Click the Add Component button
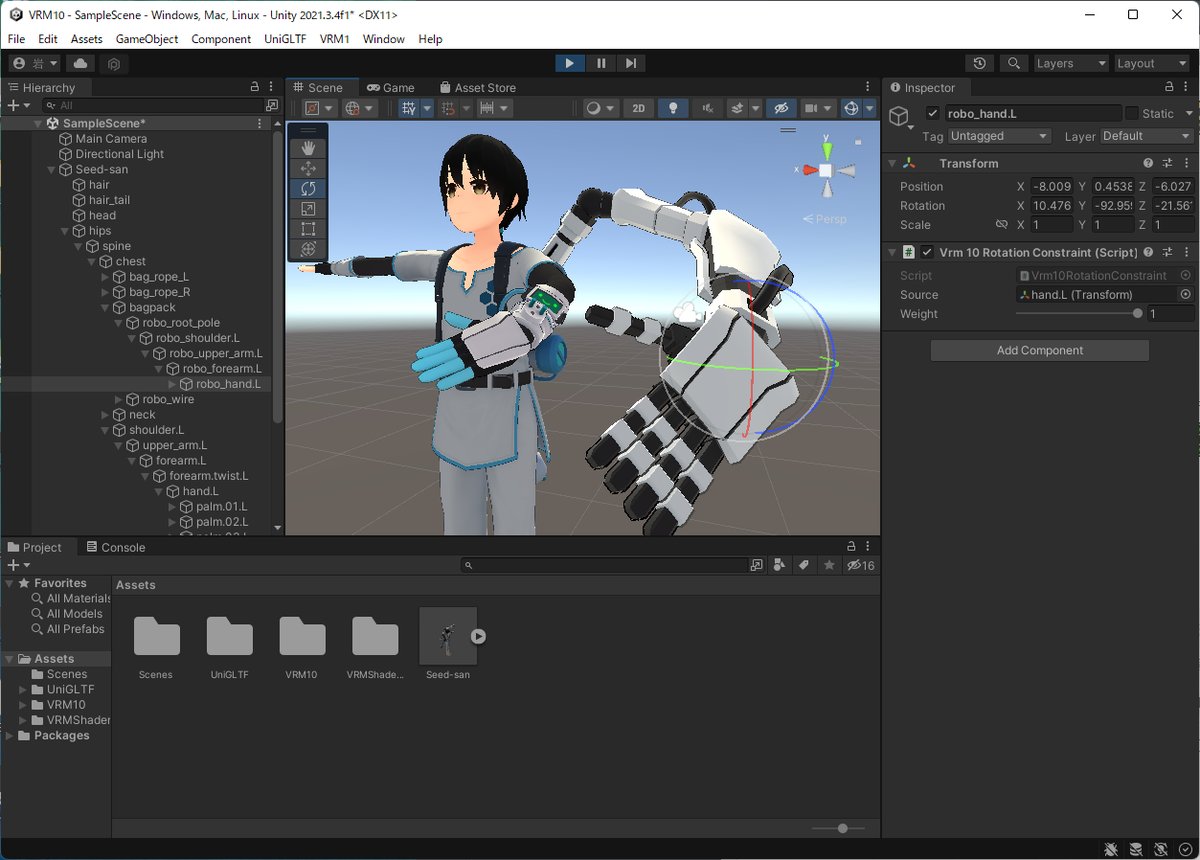 1039,350
